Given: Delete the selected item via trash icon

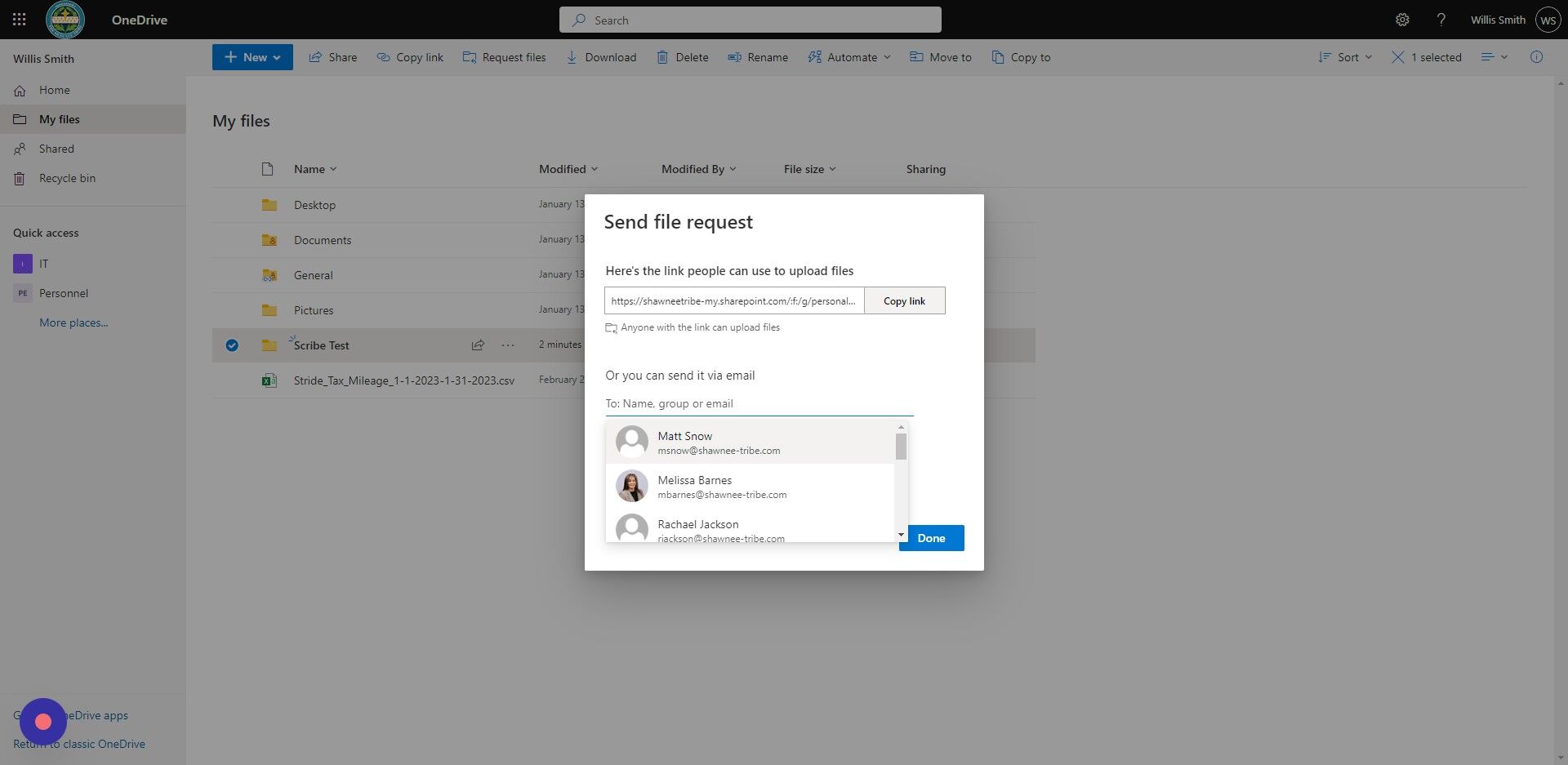Looking at the screenshot, I should [662, 57].
